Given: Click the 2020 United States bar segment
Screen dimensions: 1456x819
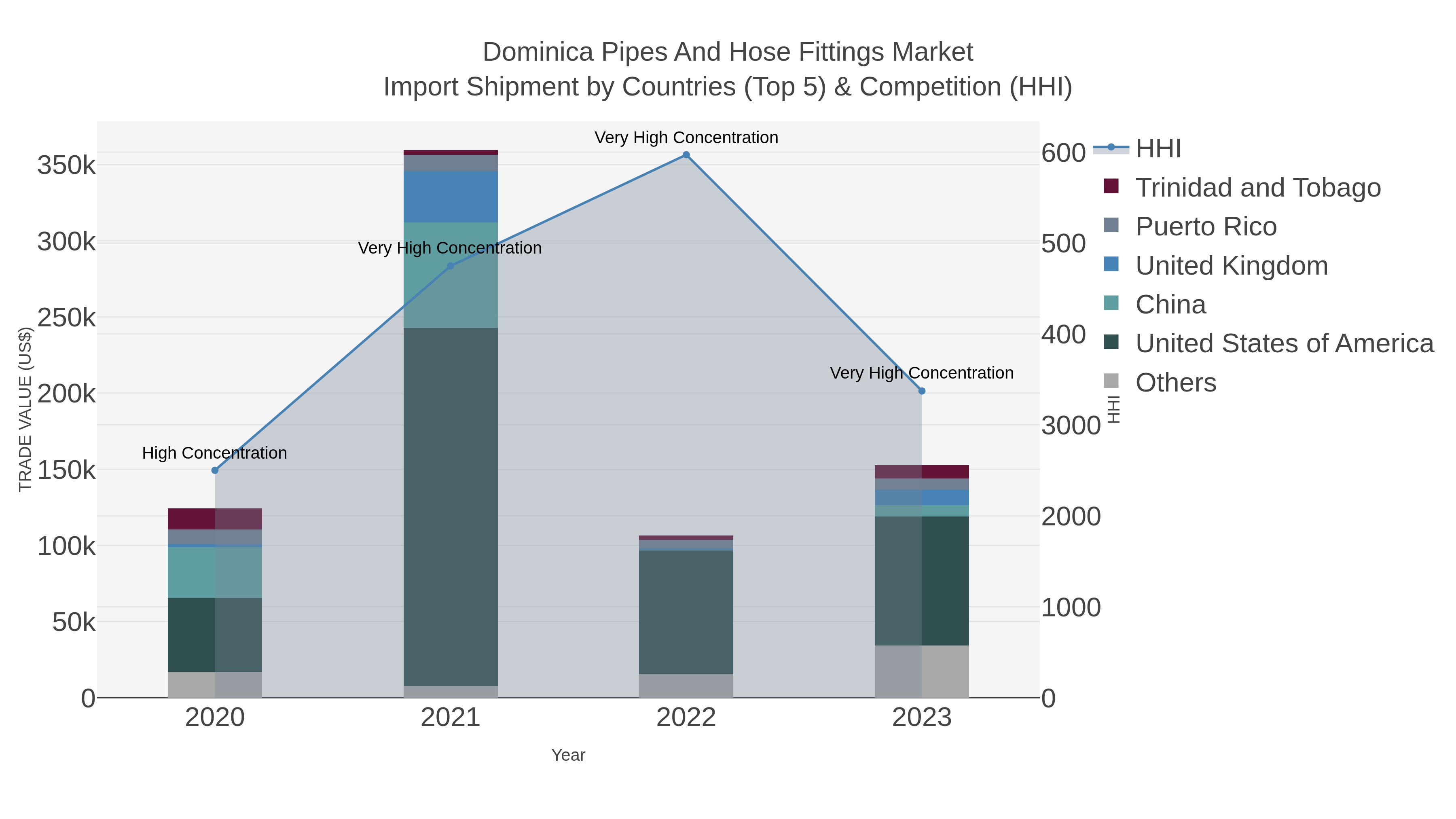Looking at the screenshot, I should click(215, 635).
